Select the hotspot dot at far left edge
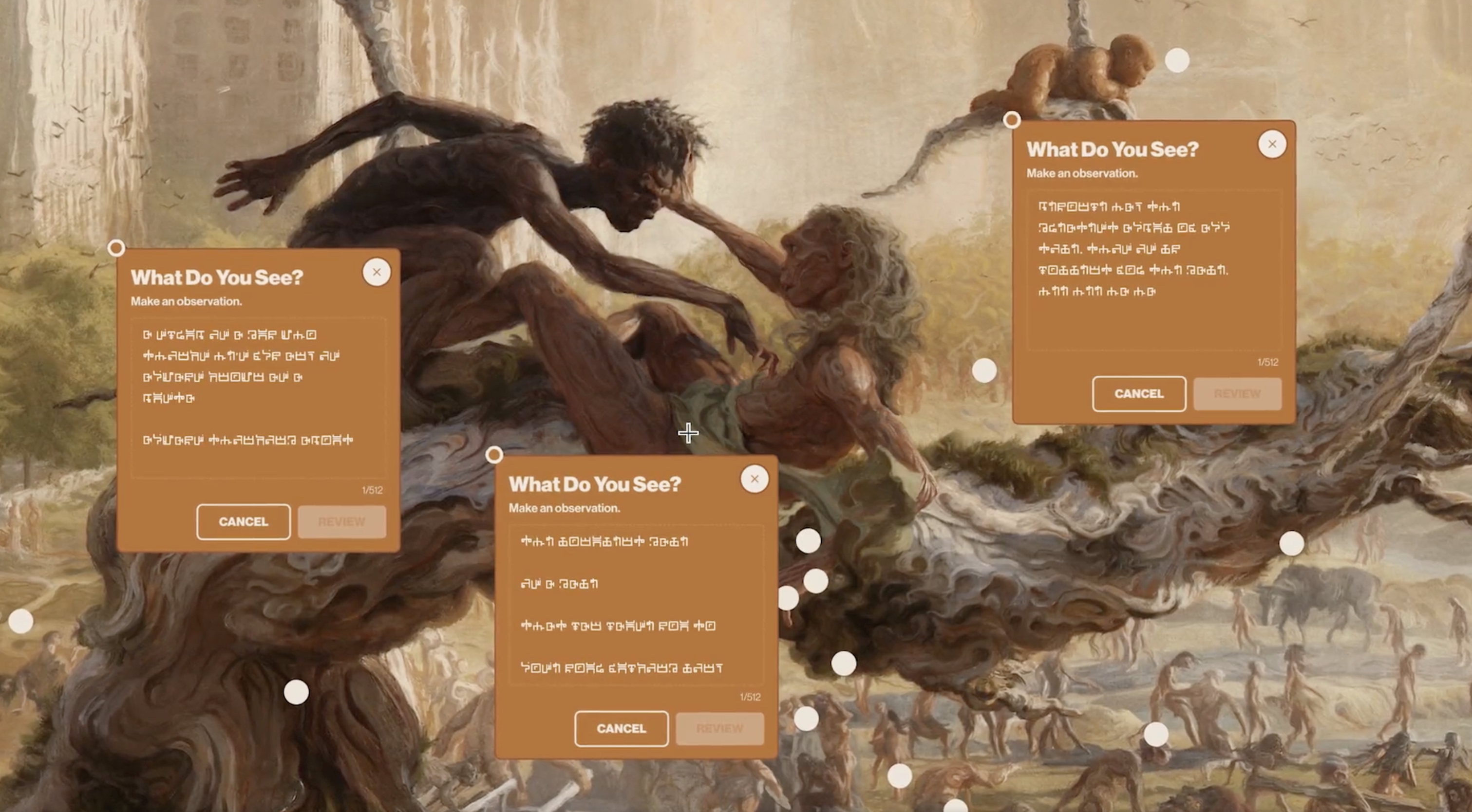The width and height of the screenshot is (1472, 812). [20, 621]
